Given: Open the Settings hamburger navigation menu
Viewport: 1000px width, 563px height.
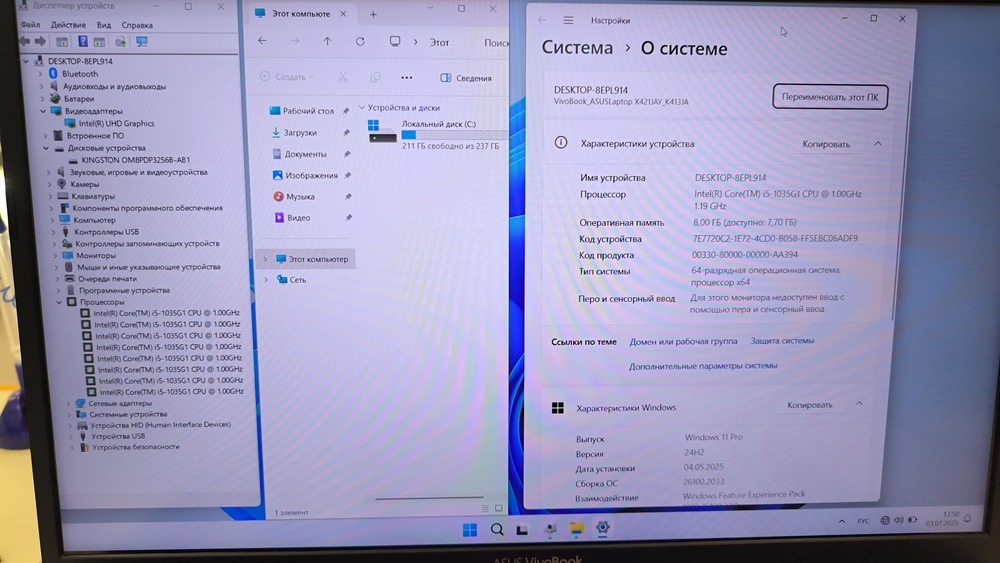Looking at the screenshot, I should 568,20.
